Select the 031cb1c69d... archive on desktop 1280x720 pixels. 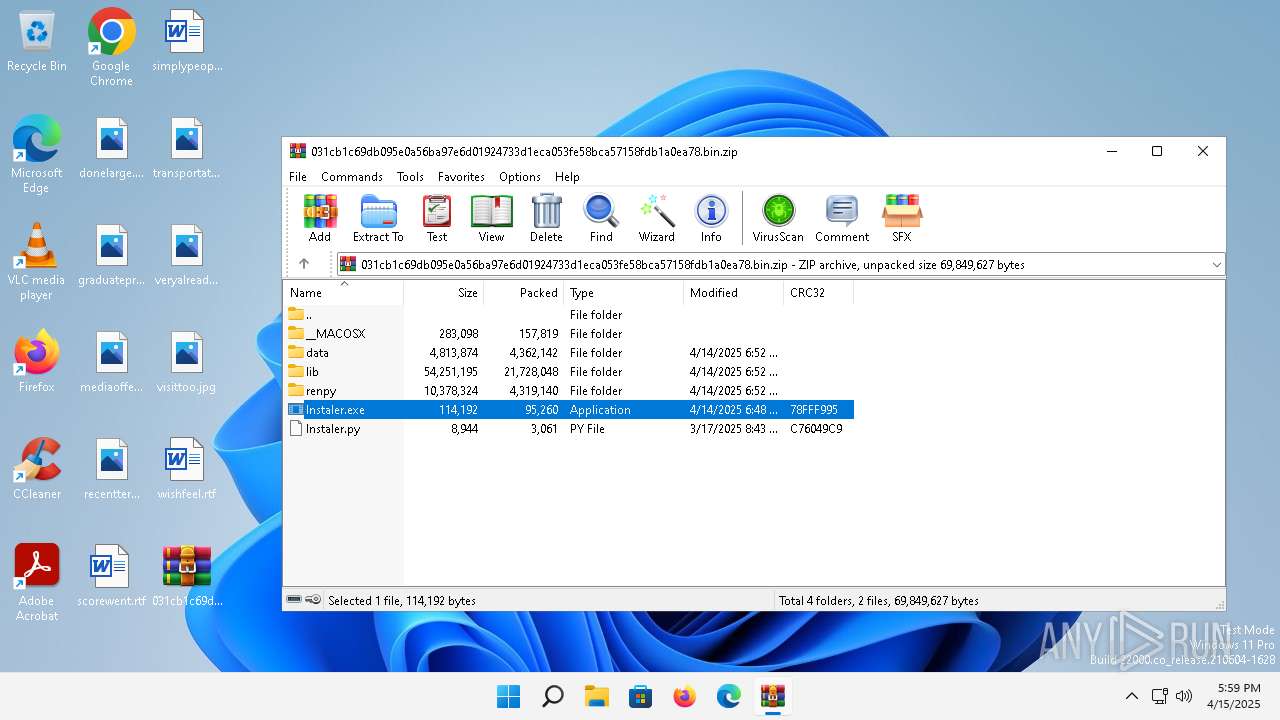(x=187, y=576)
